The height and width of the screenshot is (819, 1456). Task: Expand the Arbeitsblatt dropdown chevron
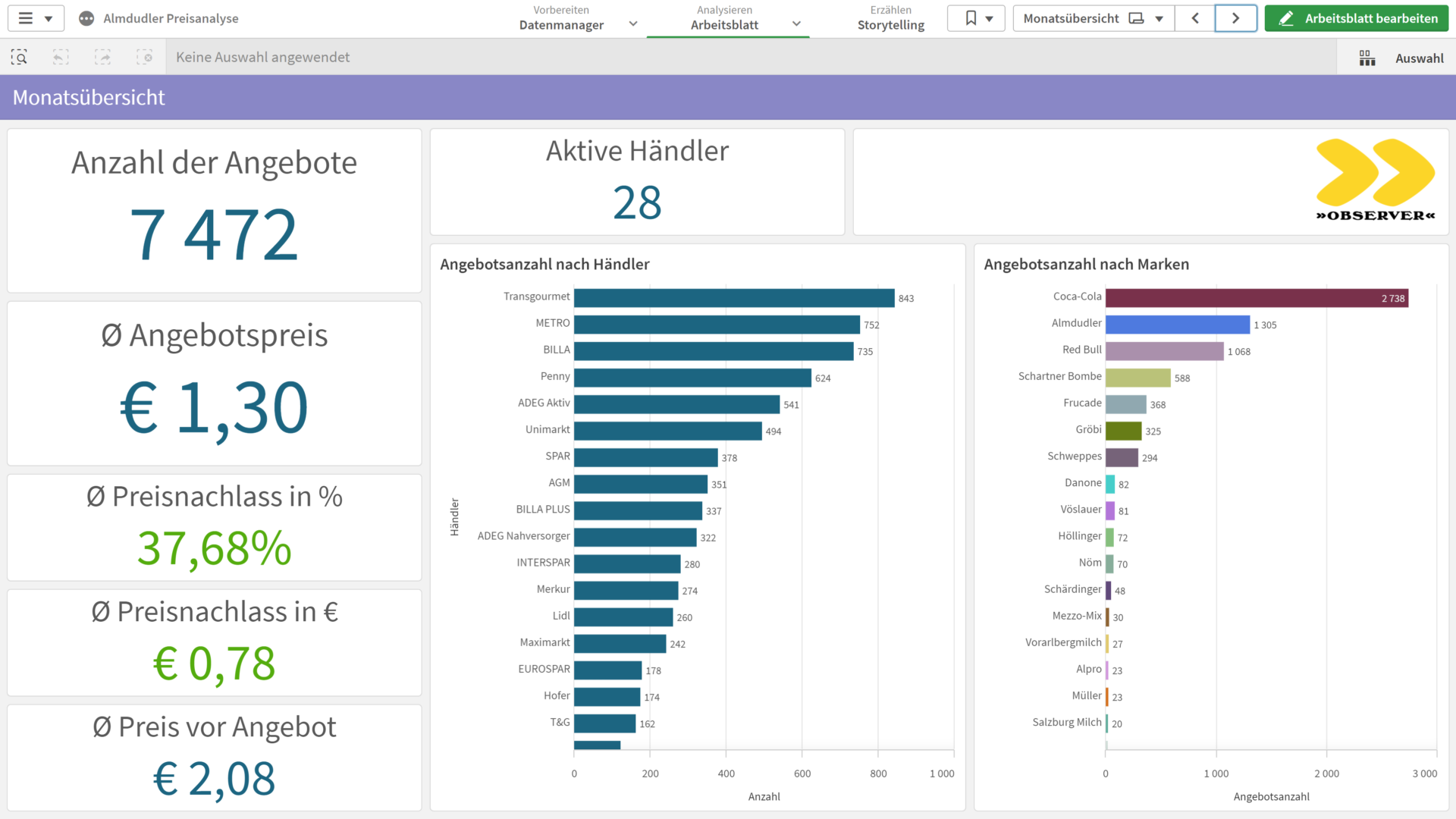(x=796, y=24)
